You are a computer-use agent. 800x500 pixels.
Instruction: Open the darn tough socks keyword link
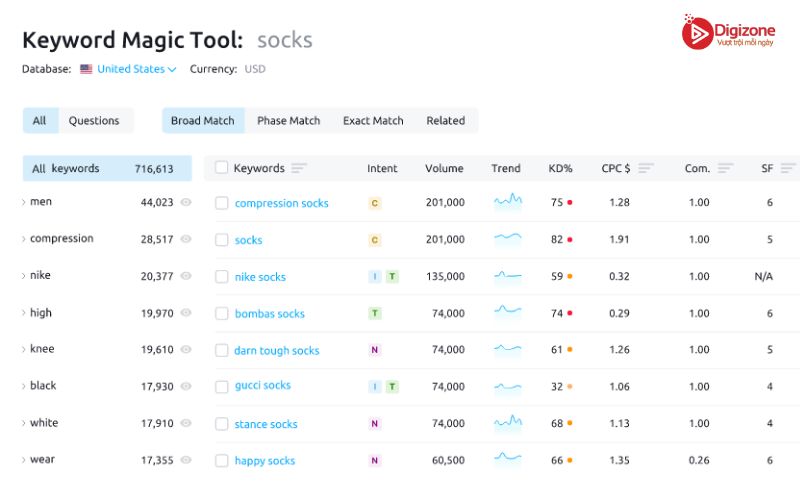point(277,351)
